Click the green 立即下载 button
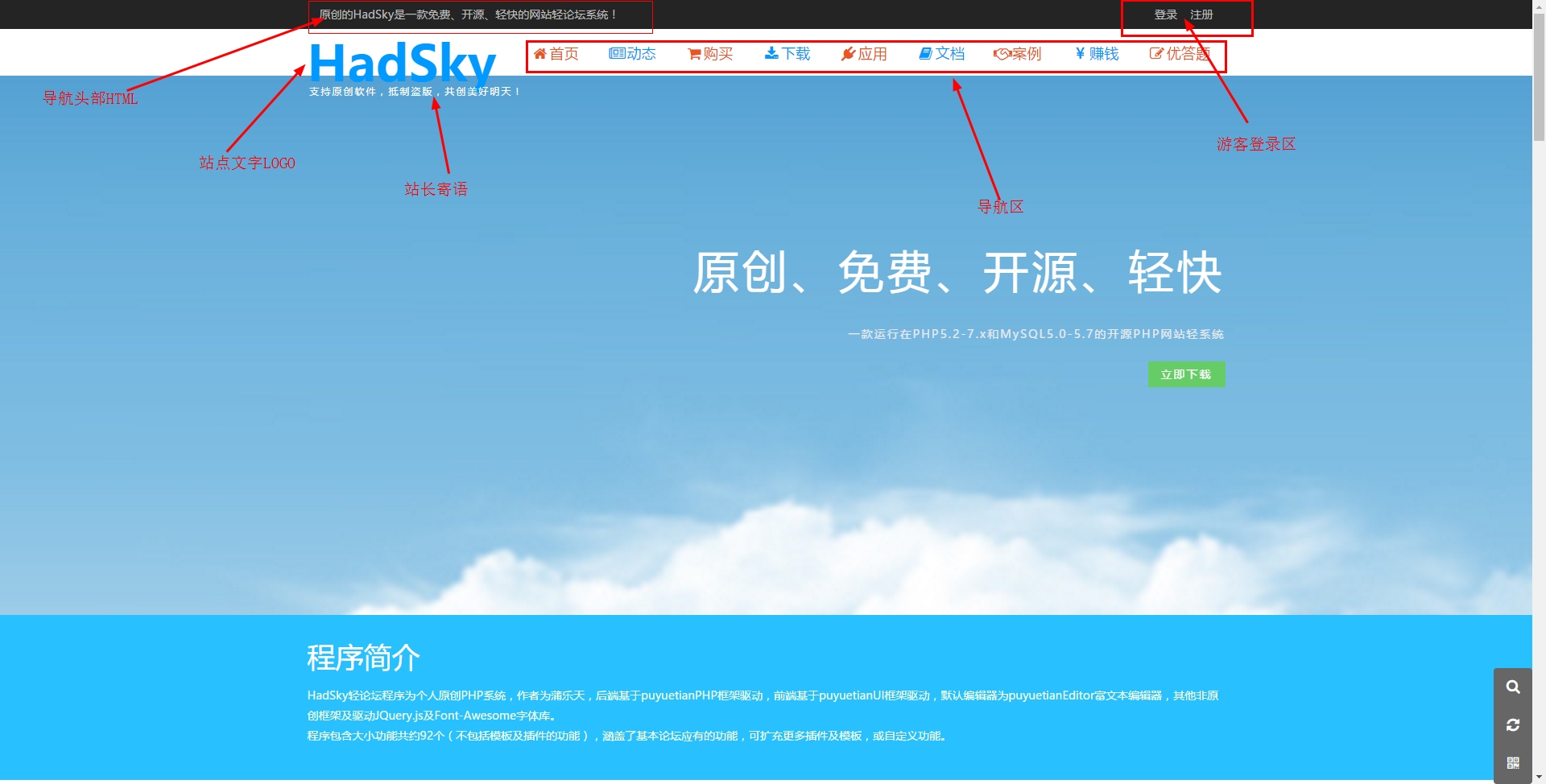 tap(1186, 374)
